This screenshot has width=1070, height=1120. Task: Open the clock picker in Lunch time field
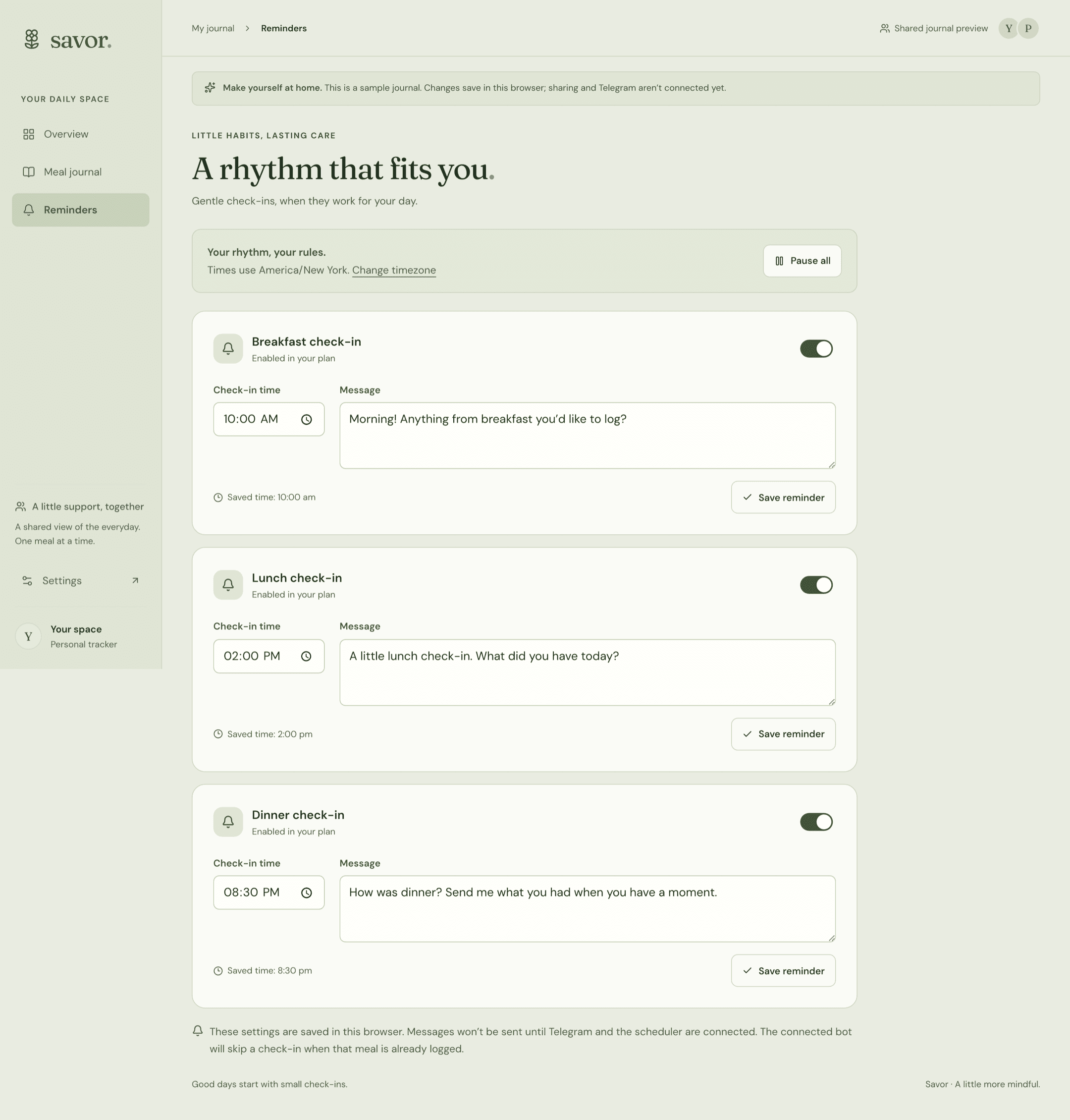tap(306, 656)
